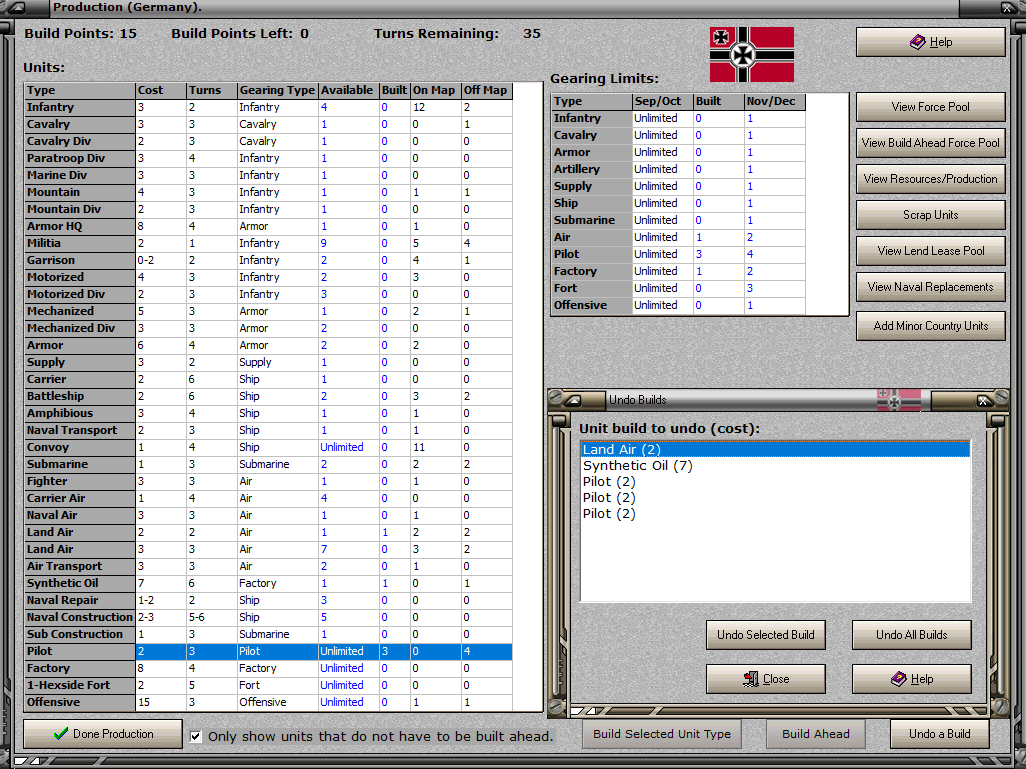The height and width of the screenshot is (769, 1026).
Task: Open View Force Pool
Action: (x=930, y=107)
